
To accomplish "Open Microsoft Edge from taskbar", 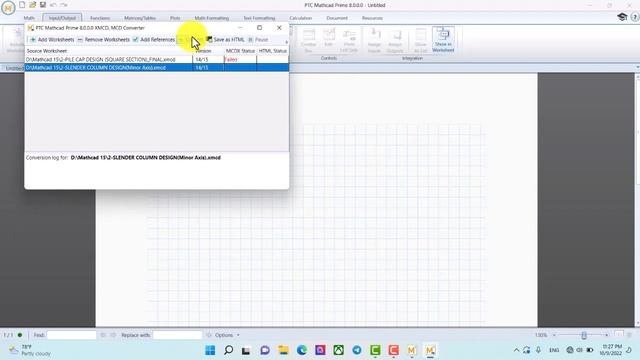I will 302,350.
